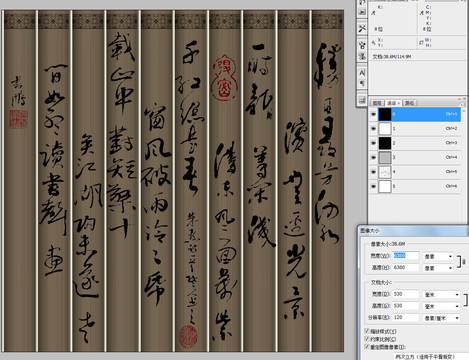The width and height of the screenshot is (469, 360).
Task: Click the first eyedropper icon in Info panel
Action: pos(373,13)
